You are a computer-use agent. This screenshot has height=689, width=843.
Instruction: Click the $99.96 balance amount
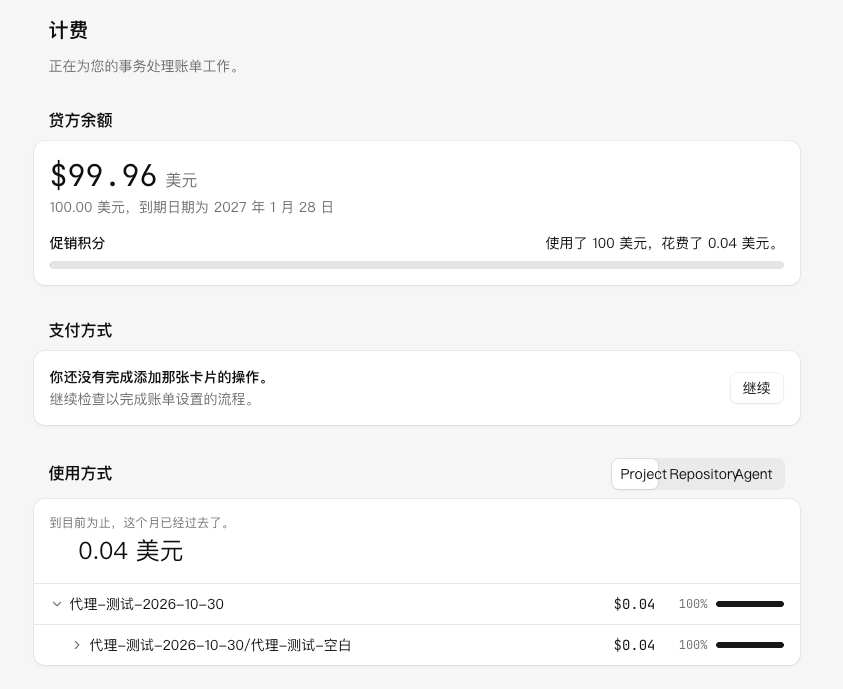(103, 175)
